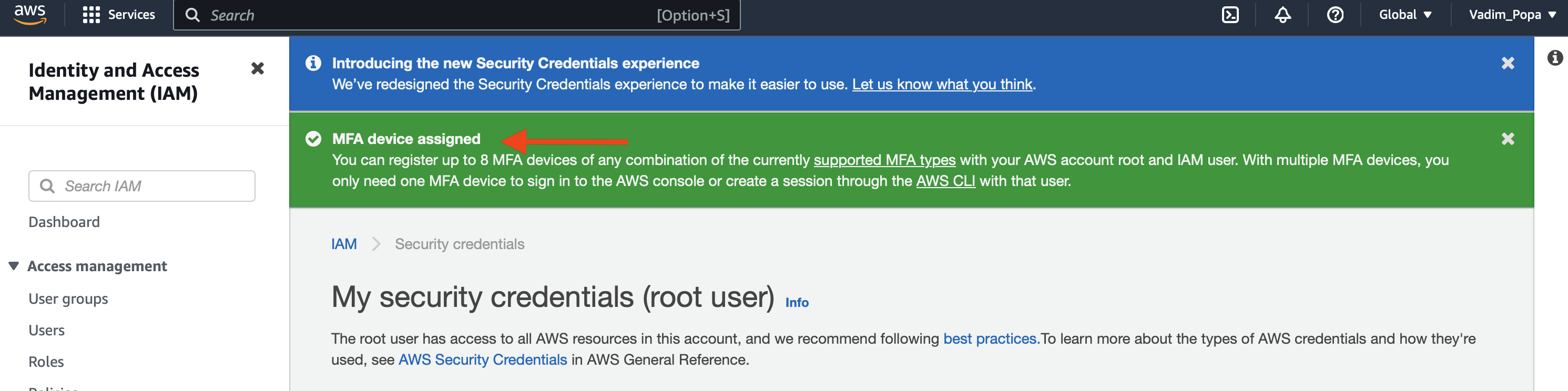Open Roles from the sidebar

pos(46,361)
